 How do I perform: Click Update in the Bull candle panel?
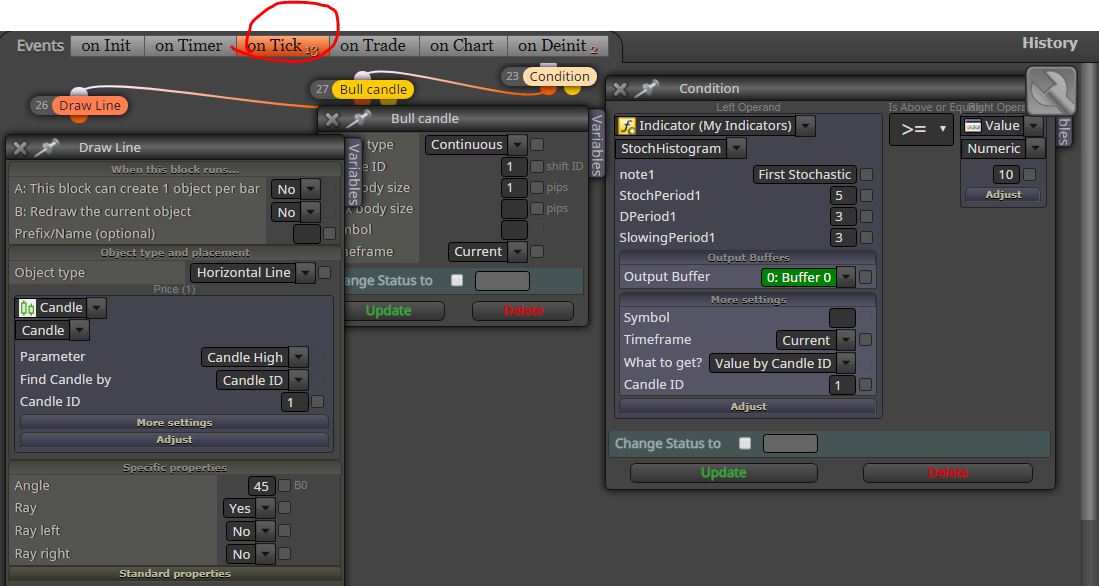(388, 311)
